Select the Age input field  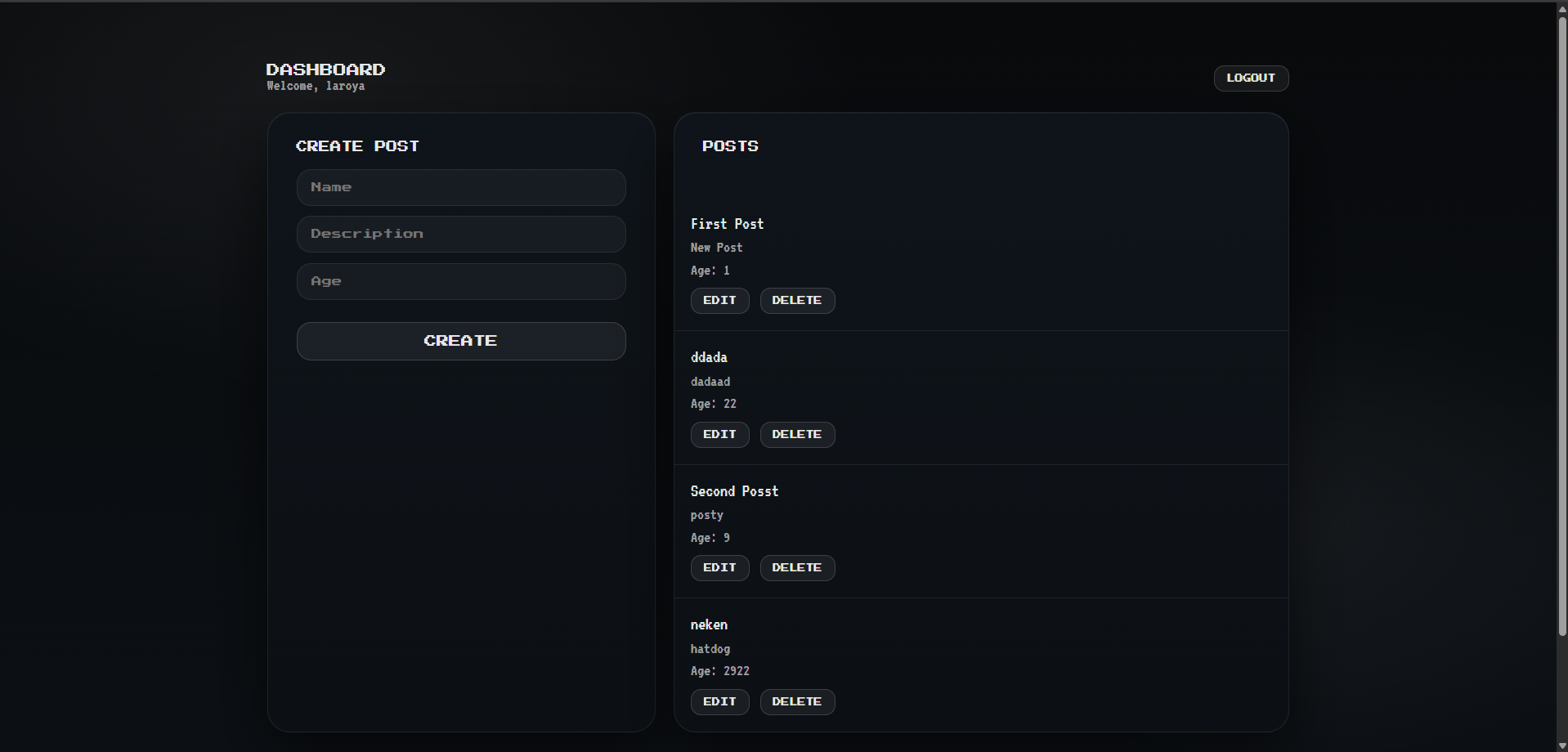point(461,281)
